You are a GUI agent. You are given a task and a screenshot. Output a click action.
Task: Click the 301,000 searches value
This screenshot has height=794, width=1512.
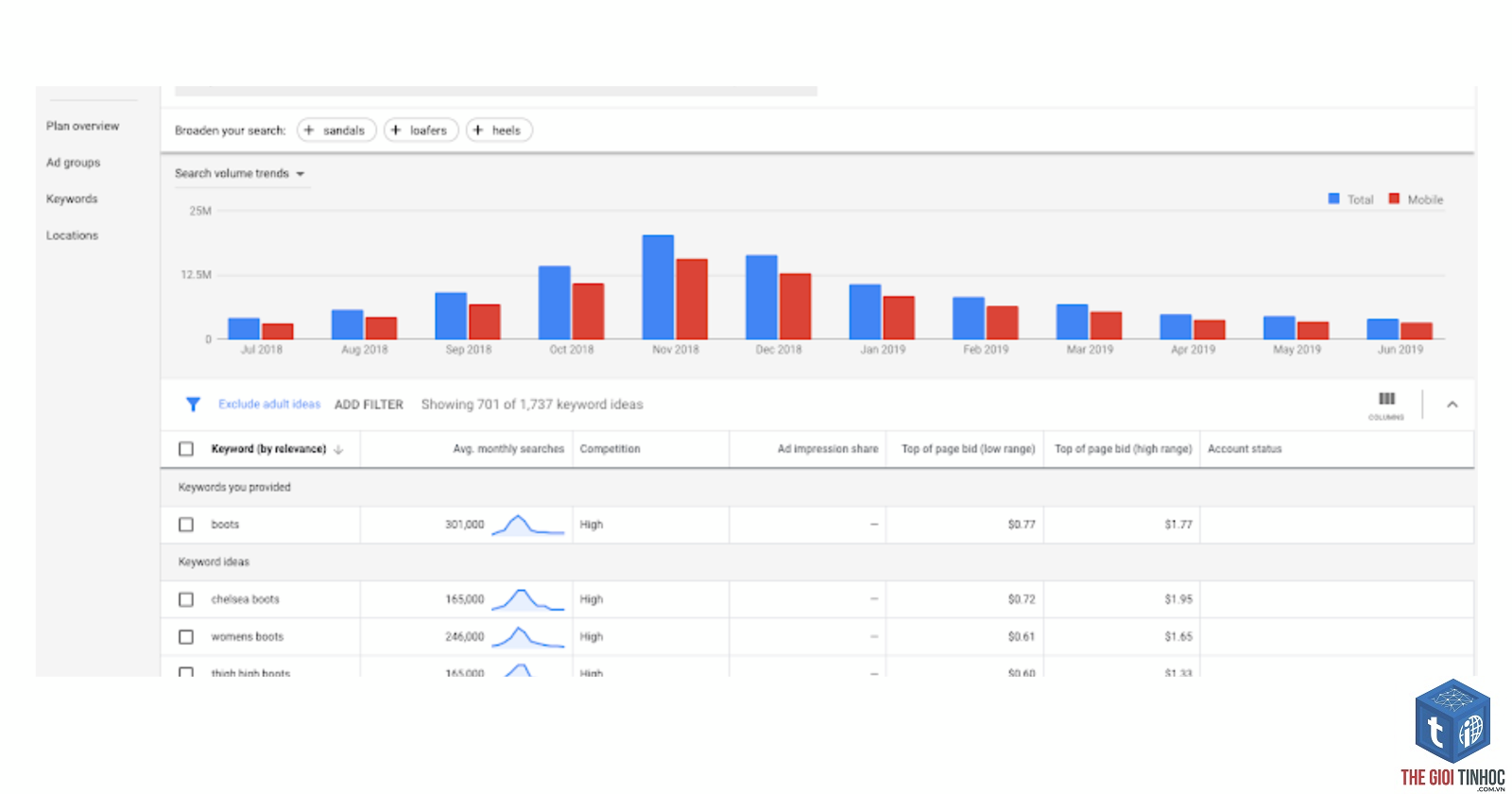pyautogui.click(x=464, y=525)
